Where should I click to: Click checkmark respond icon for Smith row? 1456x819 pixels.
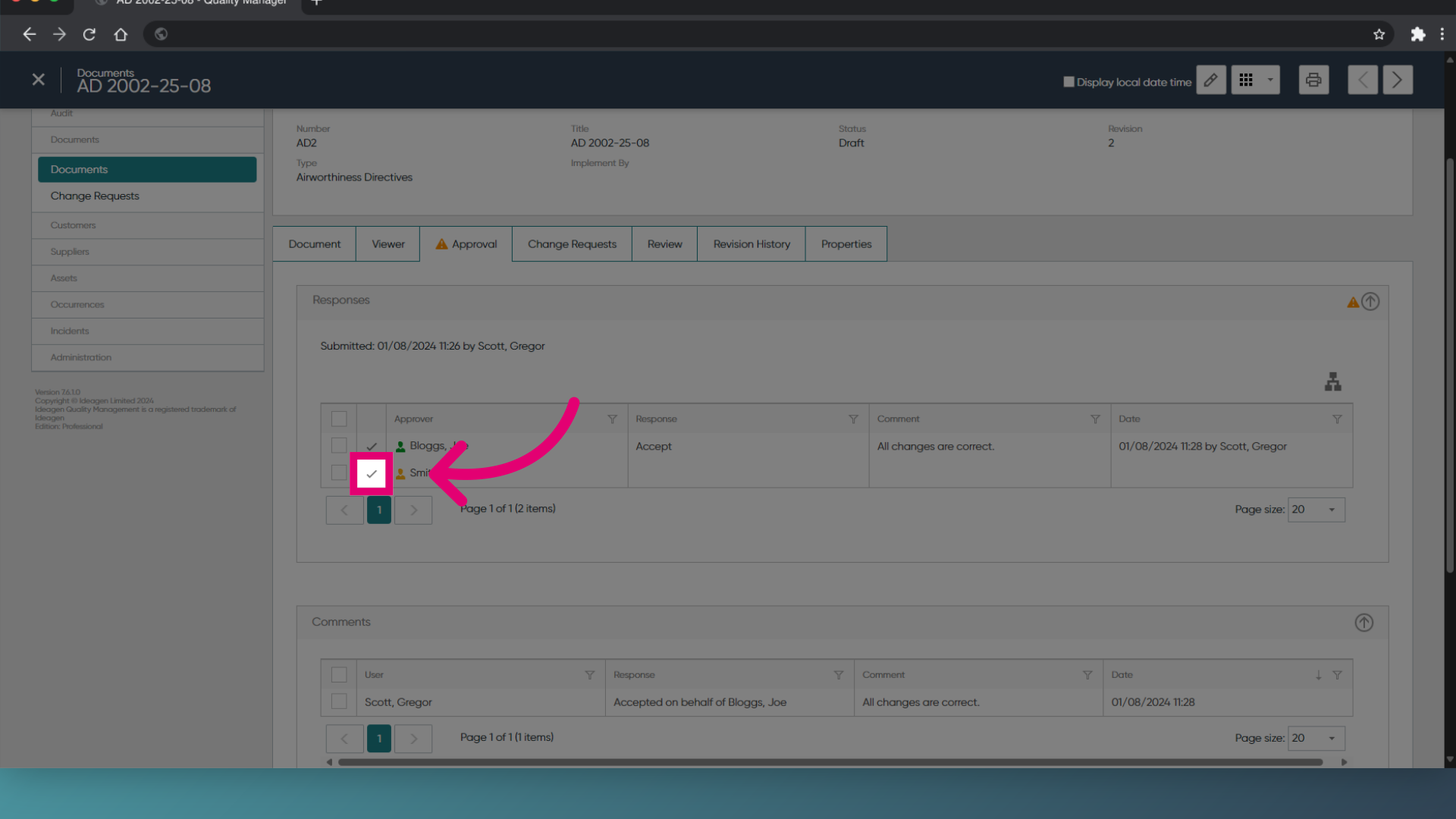click(x=372, y=474)
